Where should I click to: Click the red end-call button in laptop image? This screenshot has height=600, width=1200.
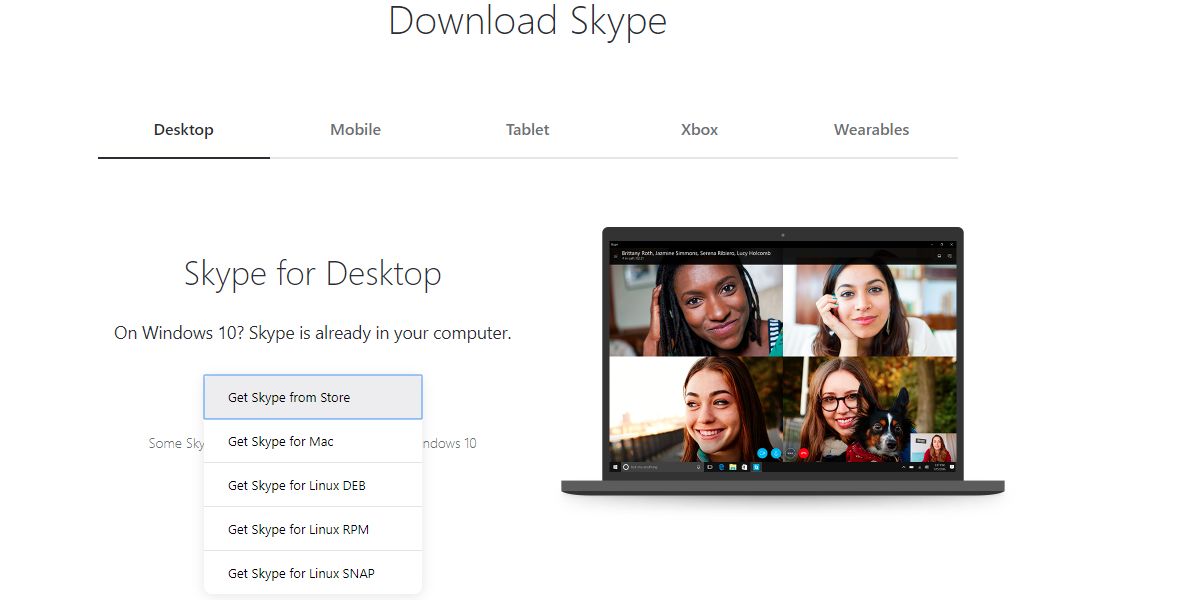click(x=803, y=453)
